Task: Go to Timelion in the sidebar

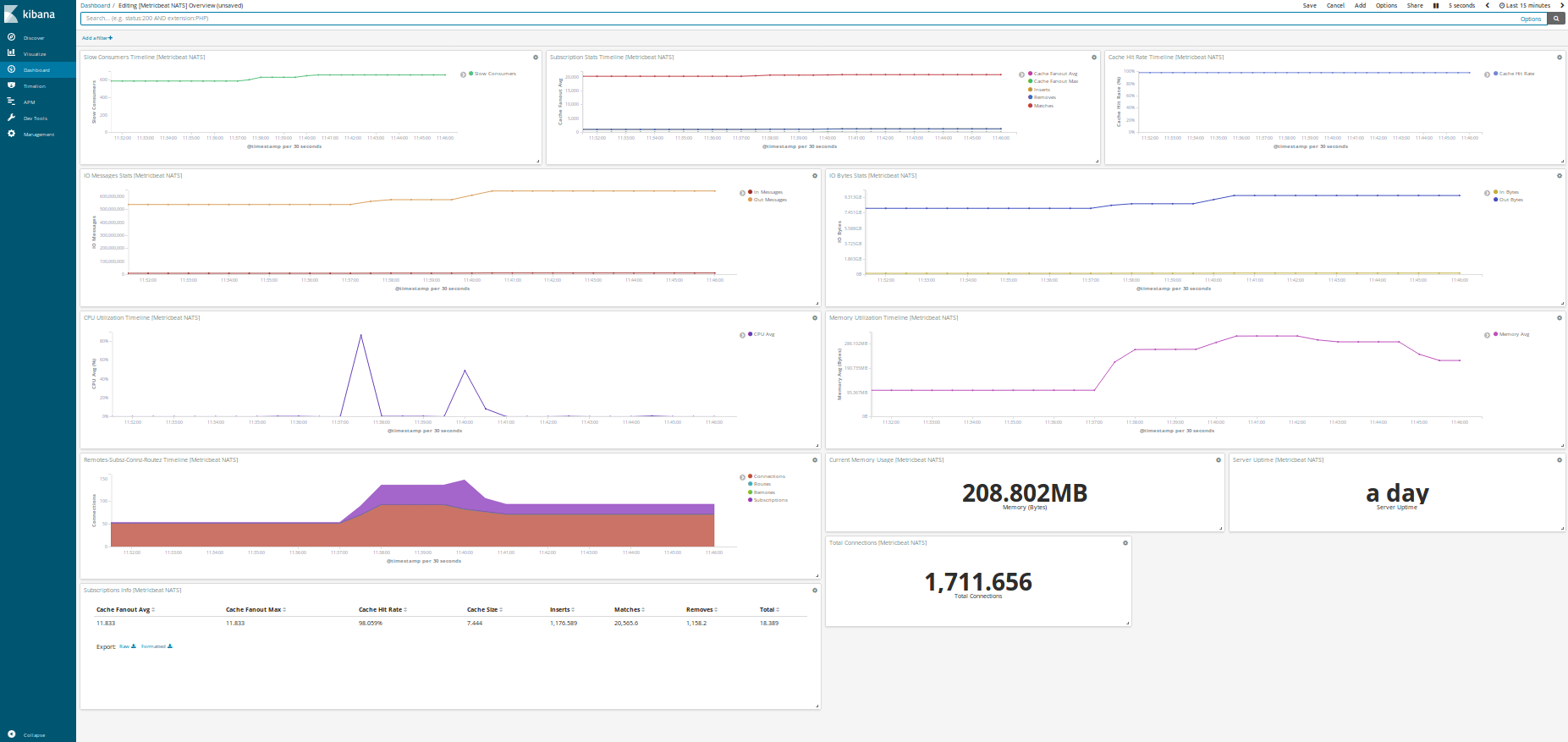Action: (34, 86)
